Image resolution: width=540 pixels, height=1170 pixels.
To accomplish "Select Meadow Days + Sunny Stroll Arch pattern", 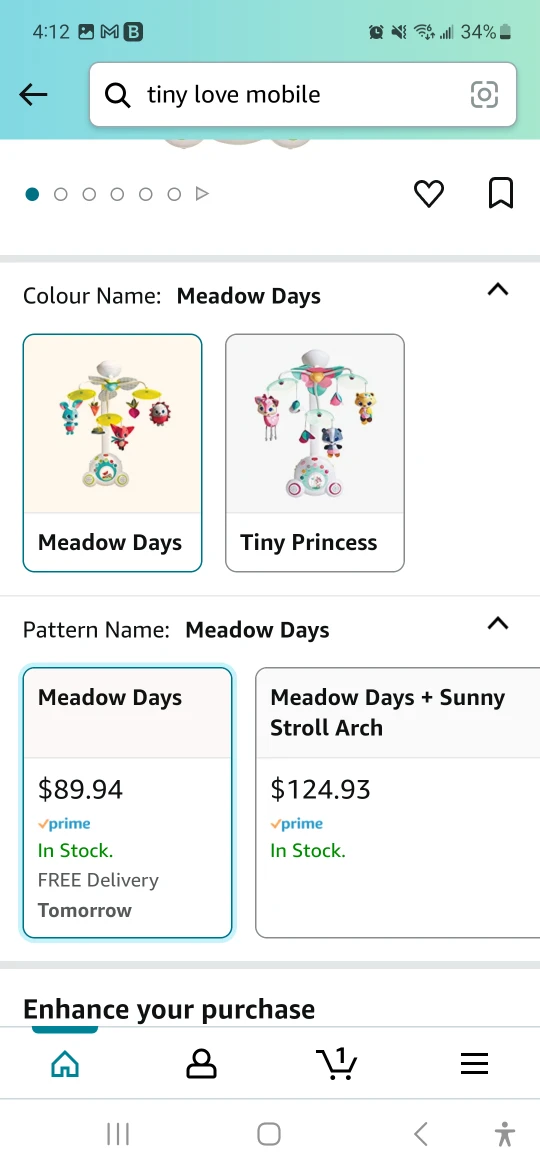I will [398, 802].
